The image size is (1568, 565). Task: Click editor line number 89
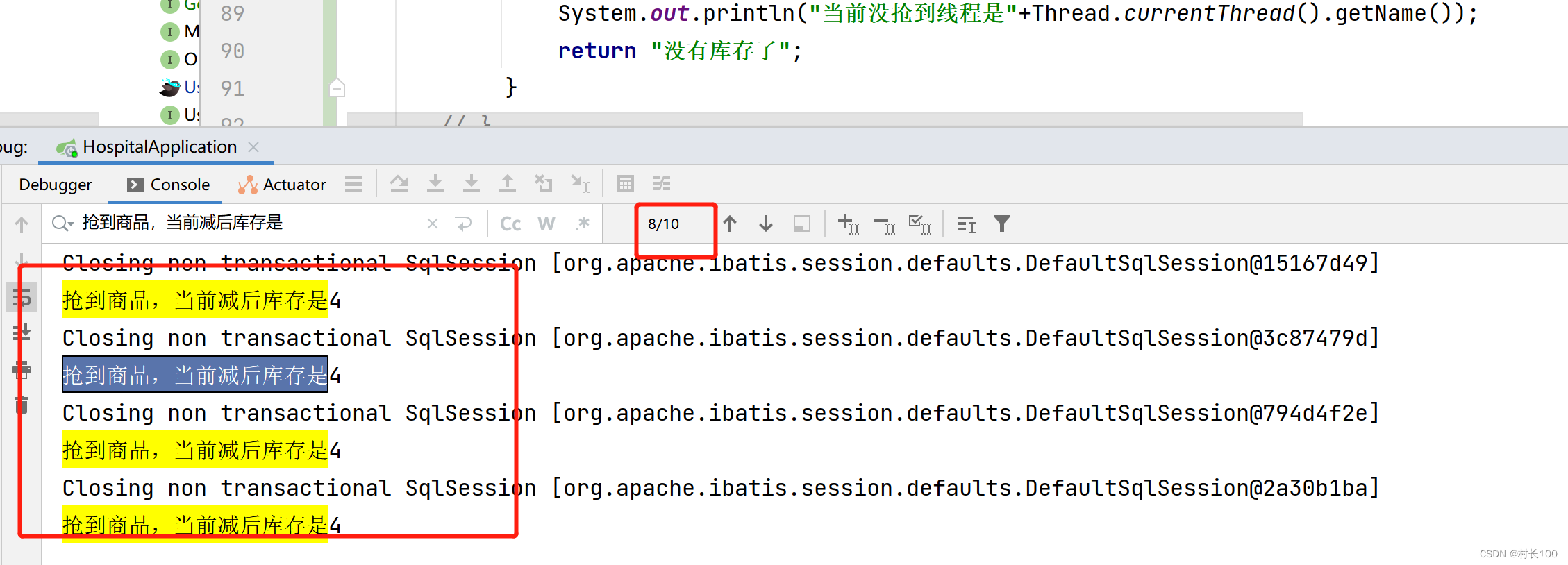(233, 13)
